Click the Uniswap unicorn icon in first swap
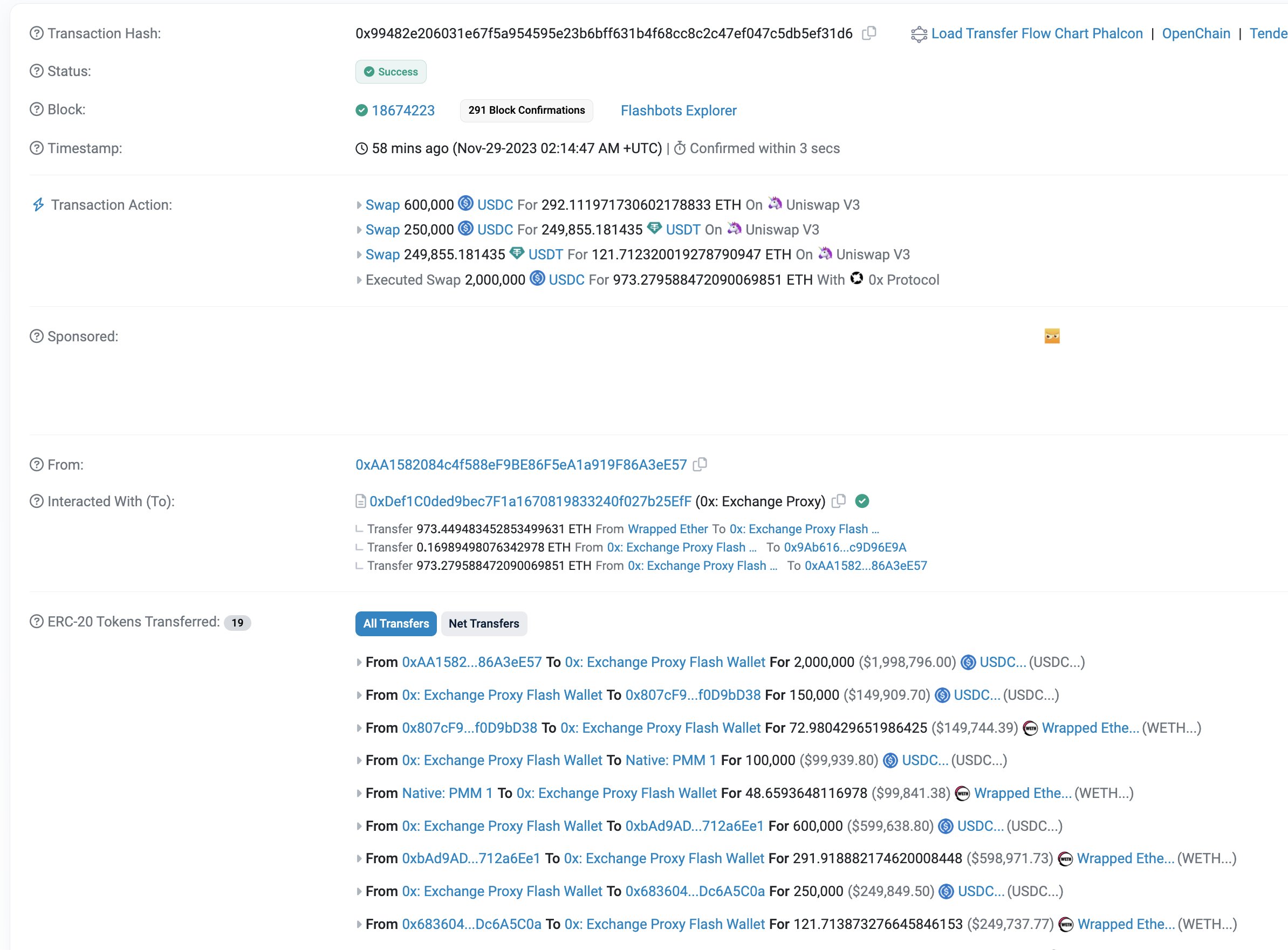Viewport: 1288px width, 950px height. pyautogui.click(x=775, y=203)
